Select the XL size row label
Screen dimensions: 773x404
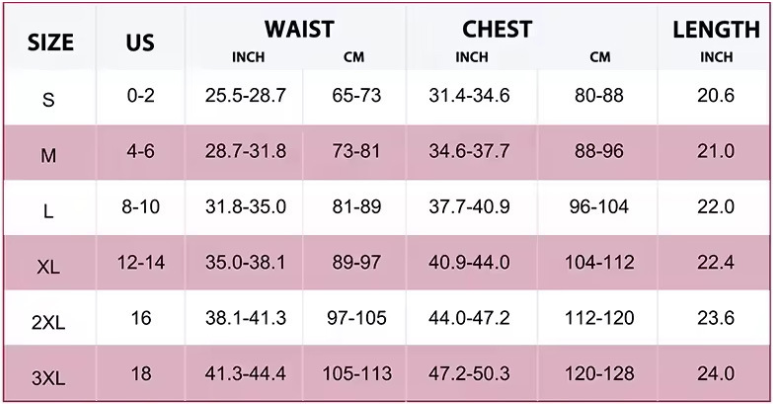click(x=49, y=266)
